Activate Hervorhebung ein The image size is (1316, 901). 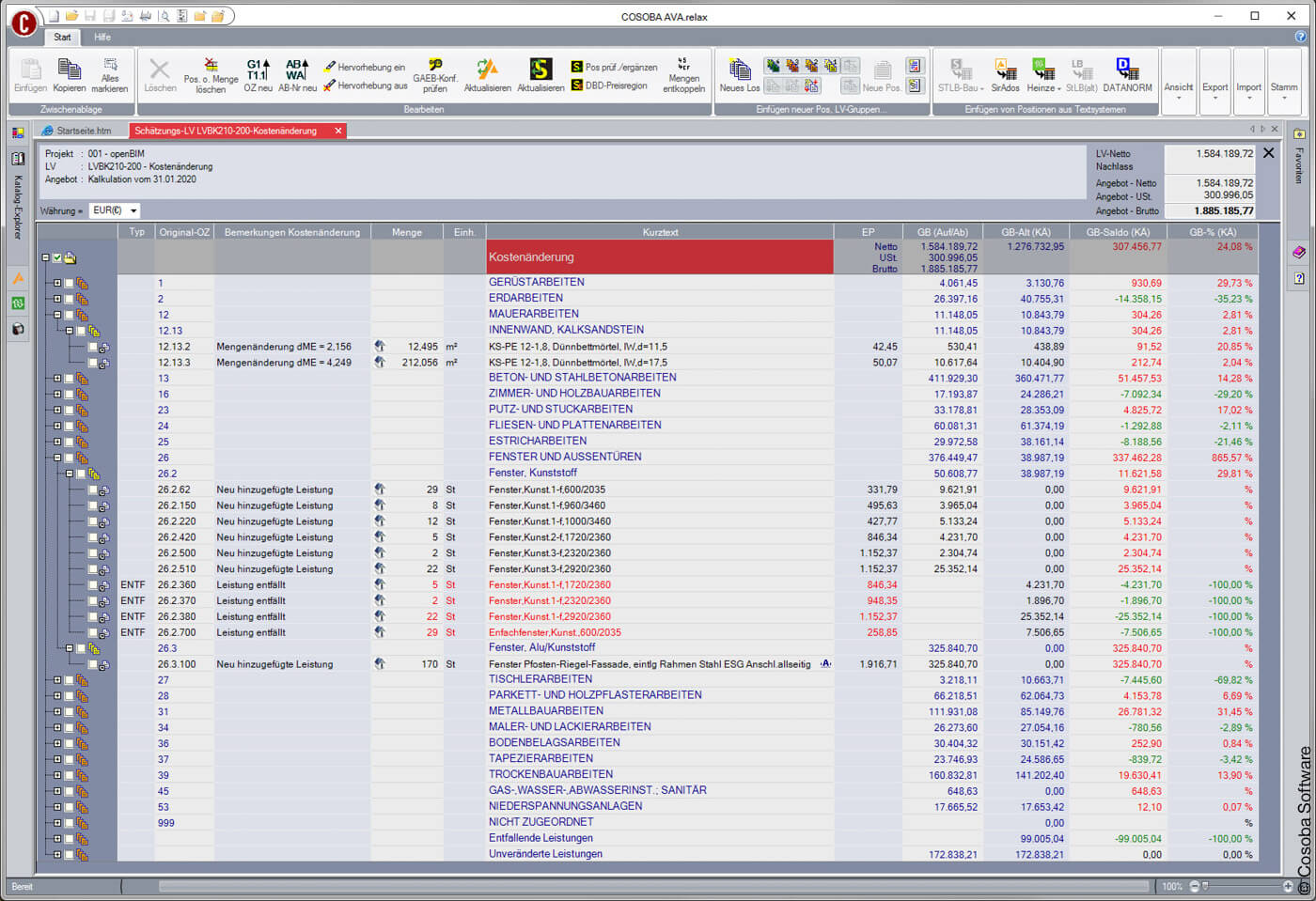point(365,67)
